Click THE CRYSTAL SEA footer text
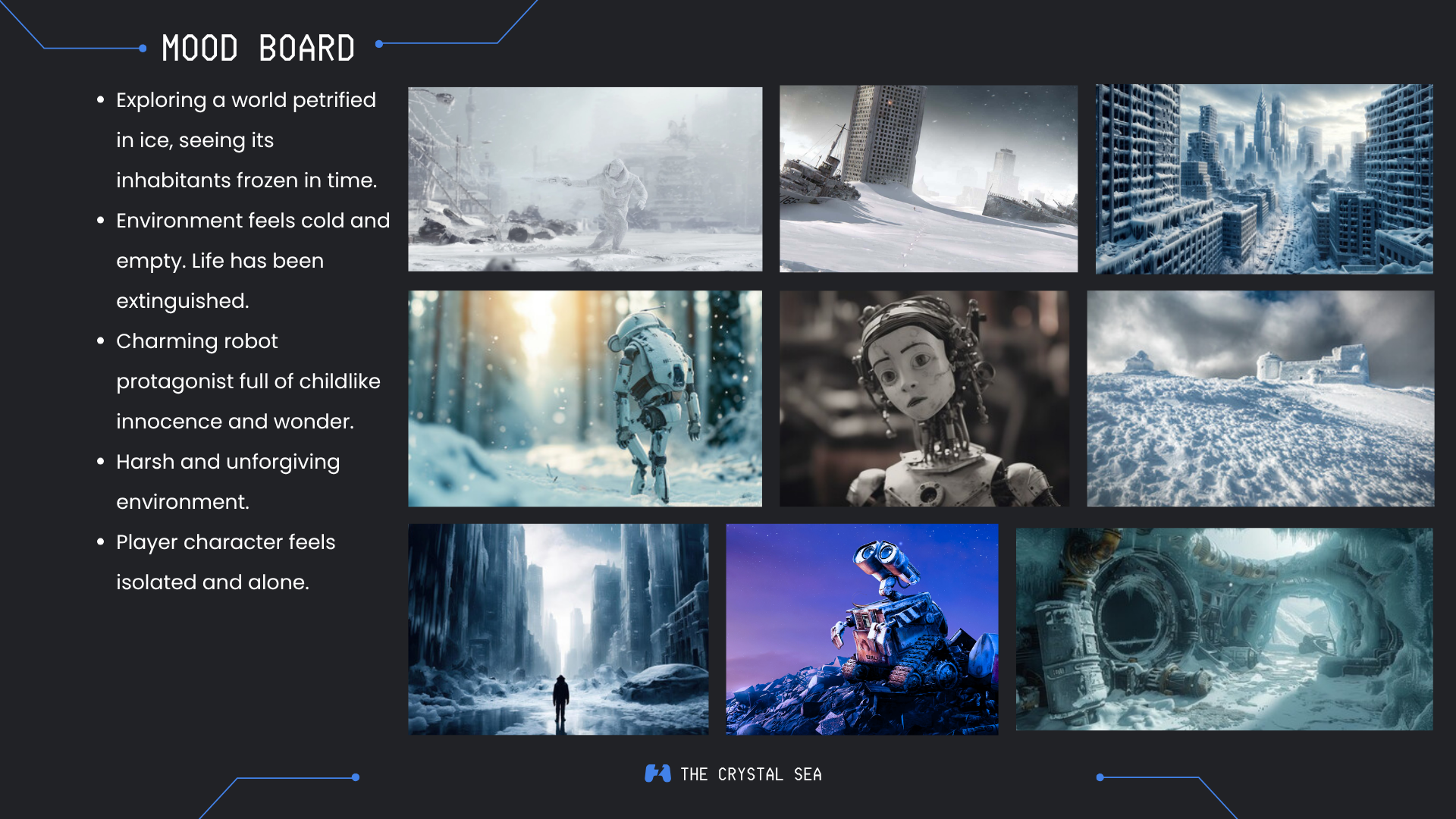 [x=750, y=774]
